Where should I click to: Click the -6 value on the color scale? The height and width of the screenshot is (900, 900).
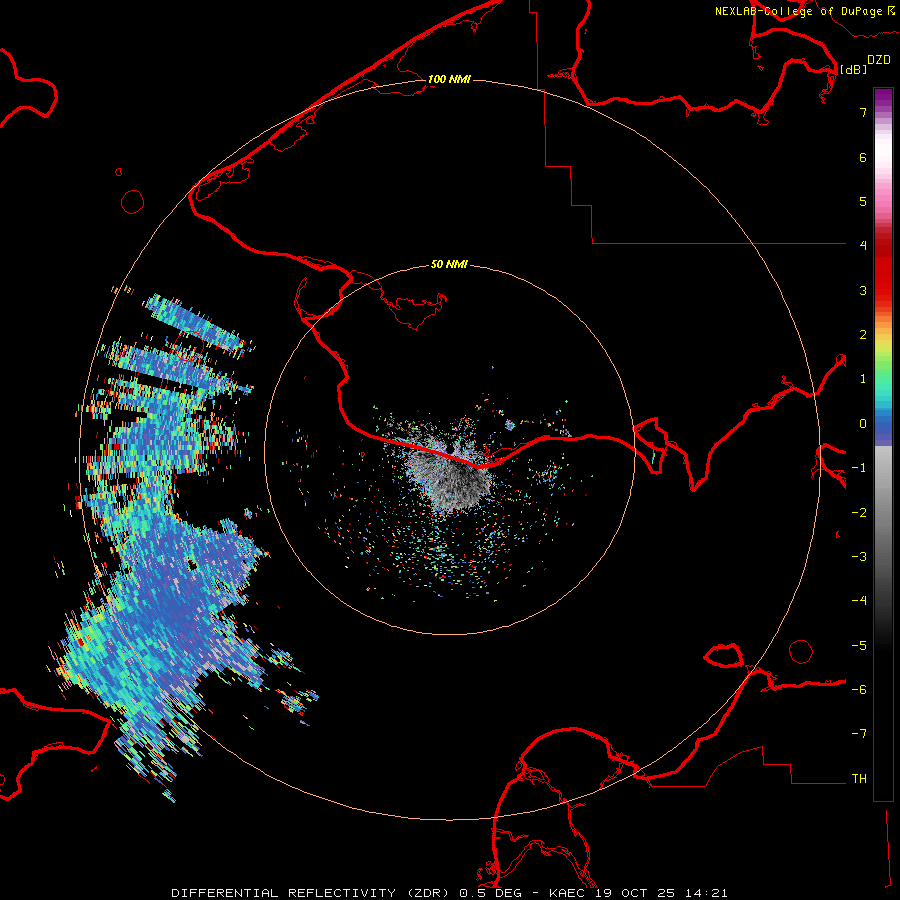coord(859,689)
